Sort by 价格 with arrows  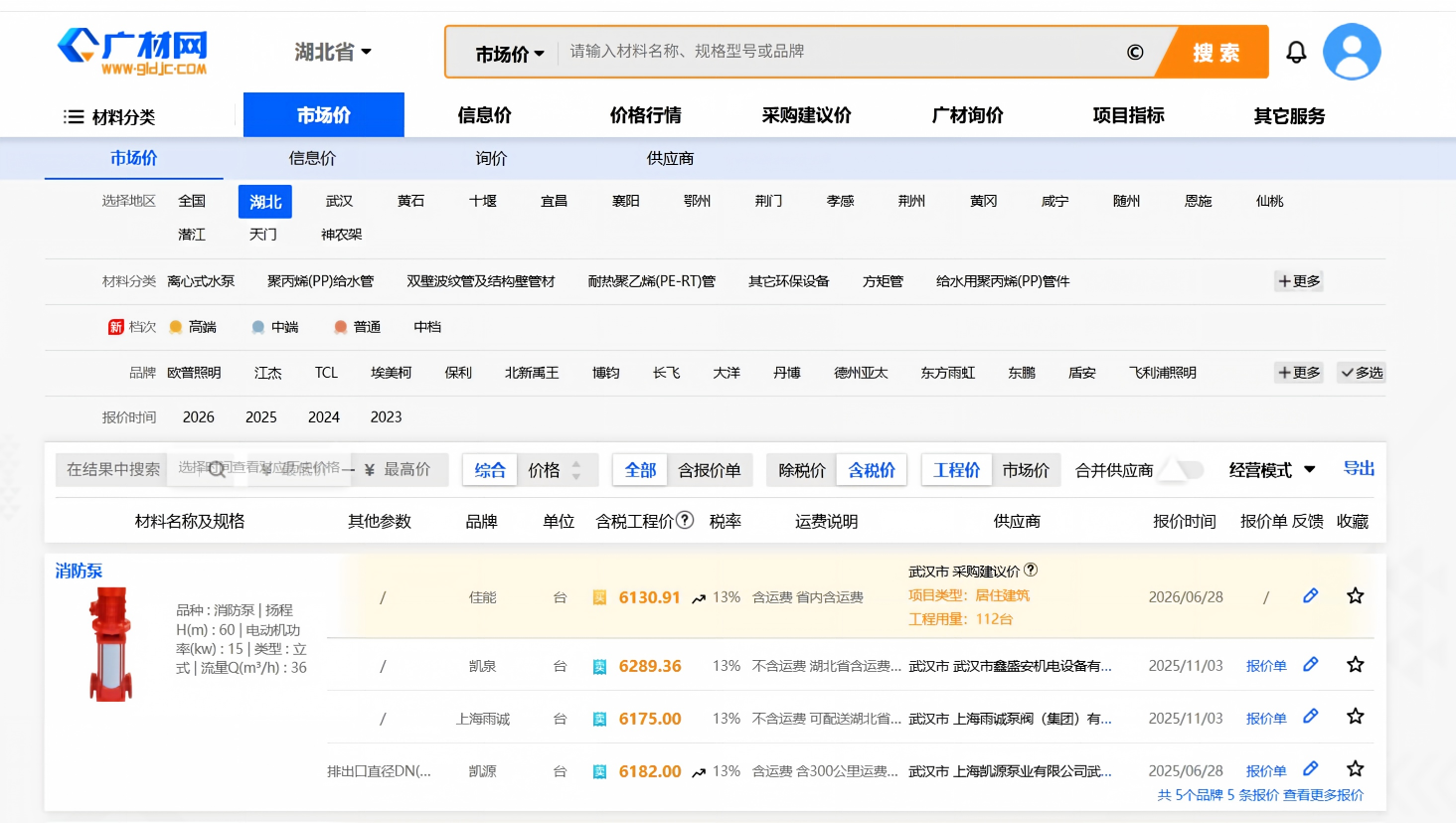tap(556, 470)
